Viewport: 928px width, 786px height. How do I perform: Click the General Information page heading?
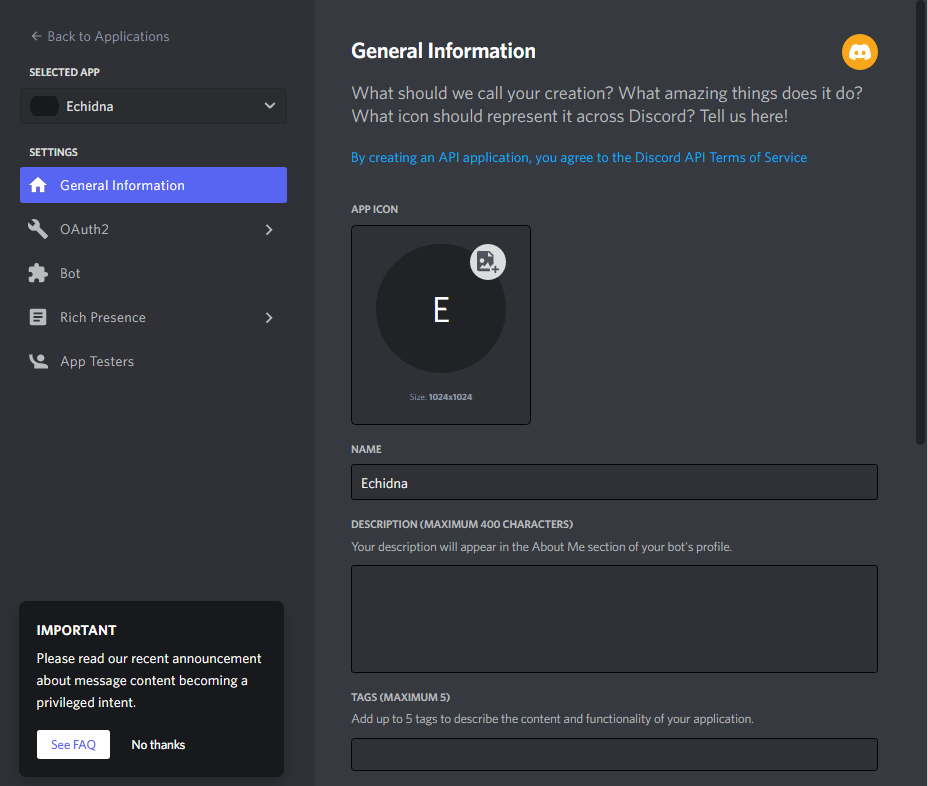[x=443, y=51]
